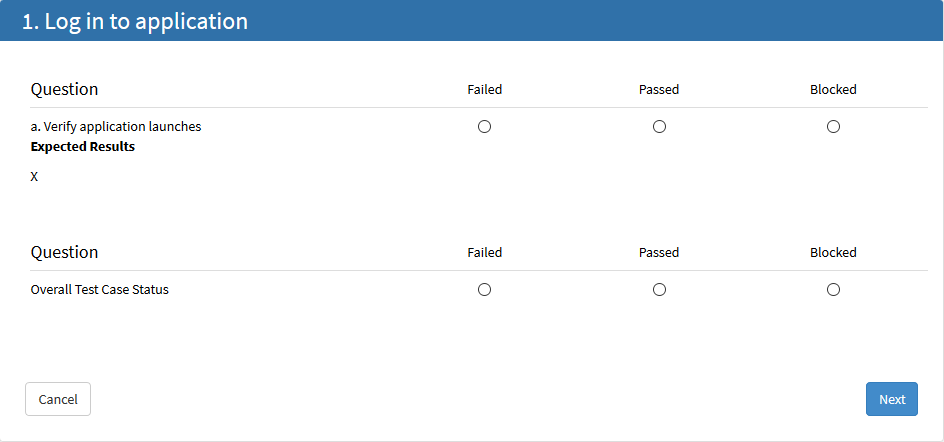The height and width of the screenshot is (442, 944).
Task: Mark 'Verify application launches' as Passed
Action: pyautogui.click(x=659, y=127)
